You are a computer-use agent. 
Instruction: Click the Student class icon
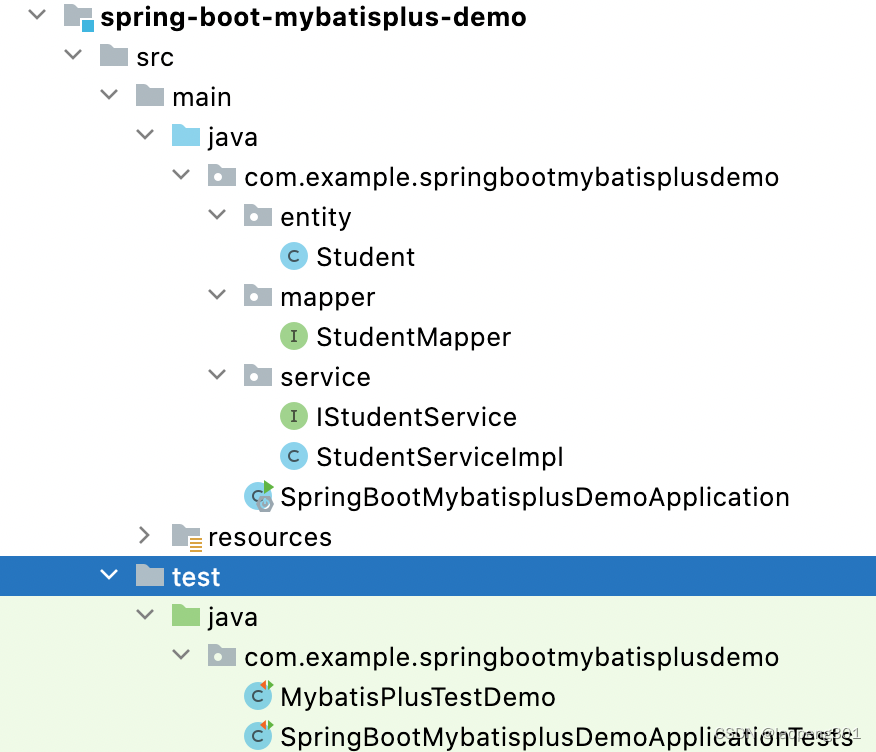(x=293, y=257)
